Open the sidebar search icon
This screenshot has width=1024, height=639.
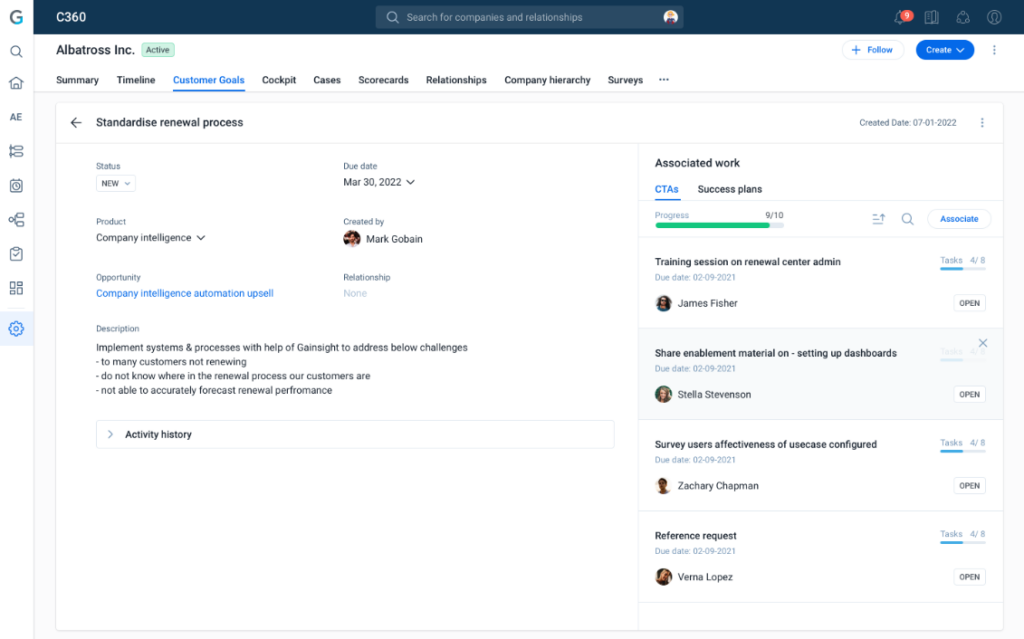click(x=16, y=52)
